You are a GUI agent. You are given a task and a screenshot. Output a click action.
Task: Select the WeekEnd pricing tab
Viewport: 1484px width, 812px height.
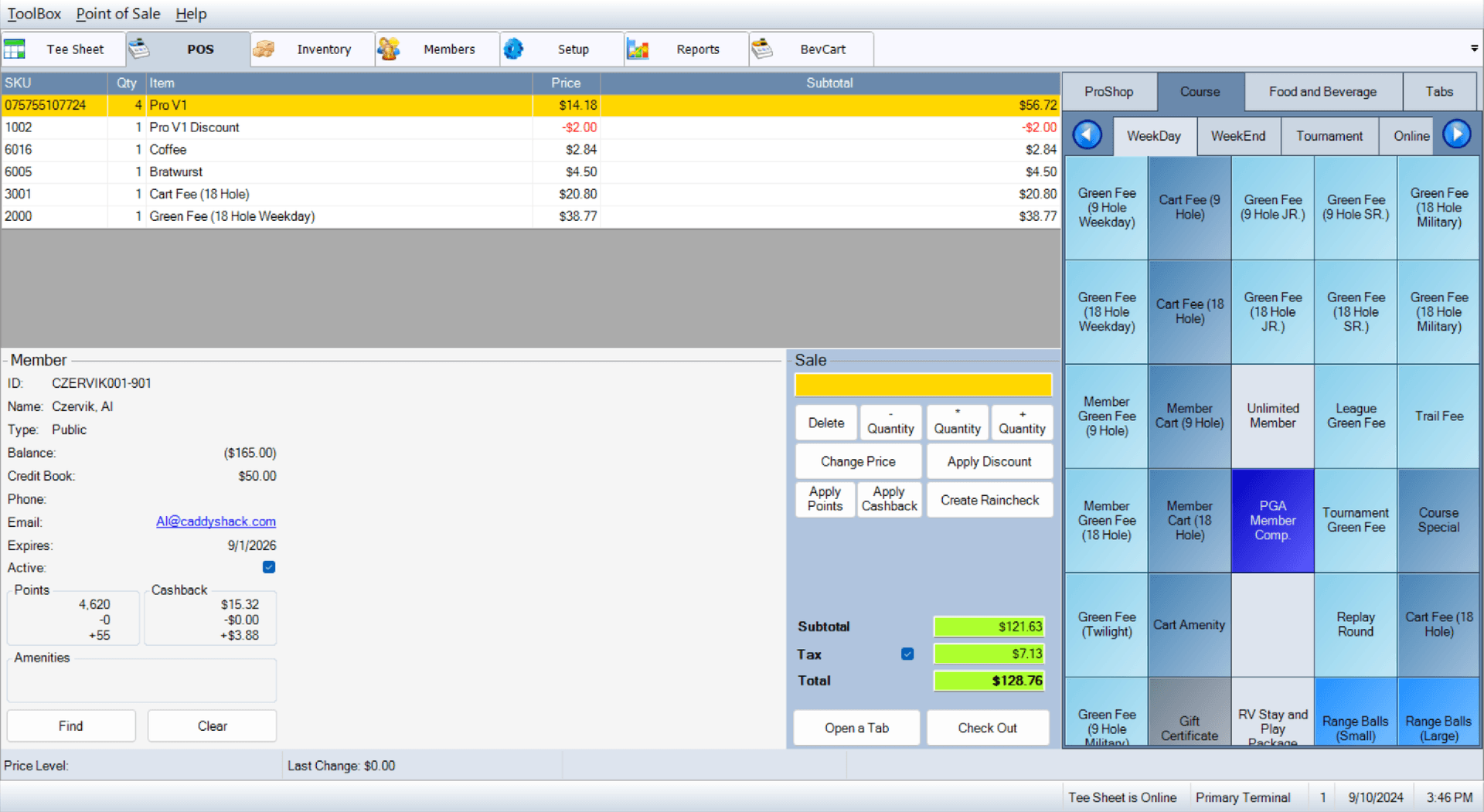tap(1237, 136)
